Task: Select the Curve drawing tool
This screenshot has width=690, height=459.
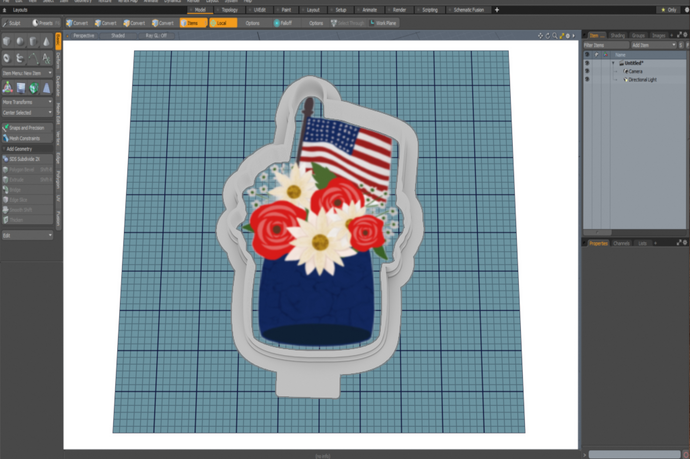Action: click(x=33, y=58)
